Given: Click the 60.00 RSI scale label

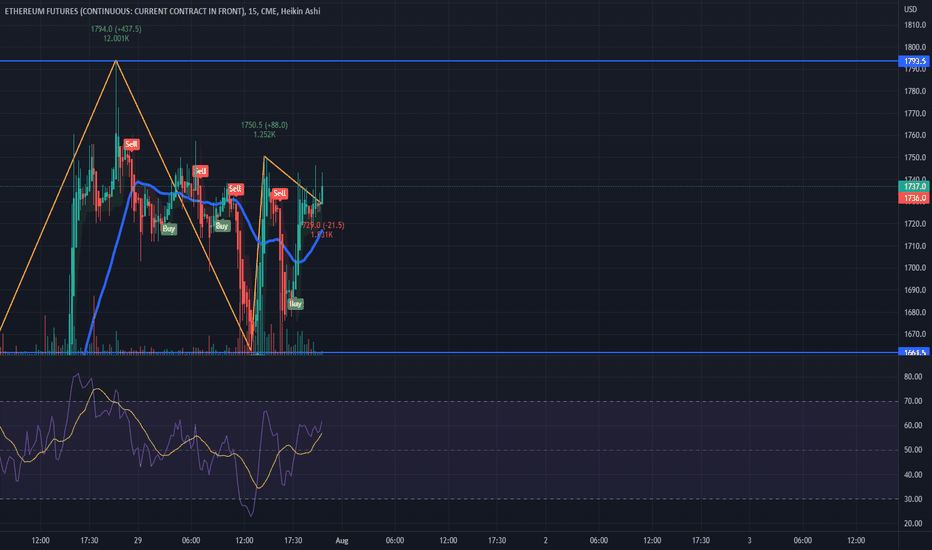Looking at the screenshot, I should coord(913,425).
